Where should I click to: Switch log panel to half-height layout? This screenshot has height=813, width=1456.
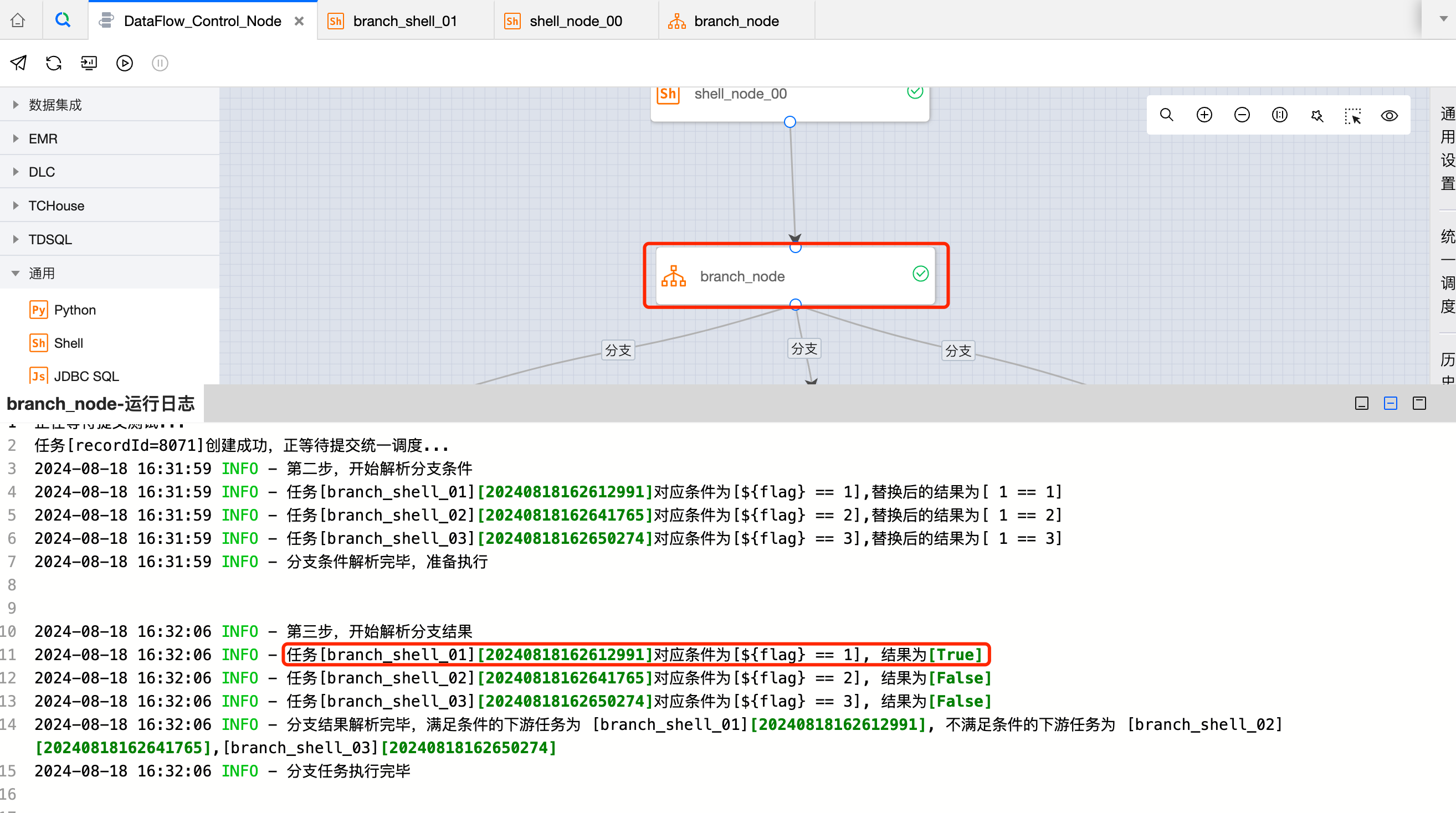point(1391,403)
